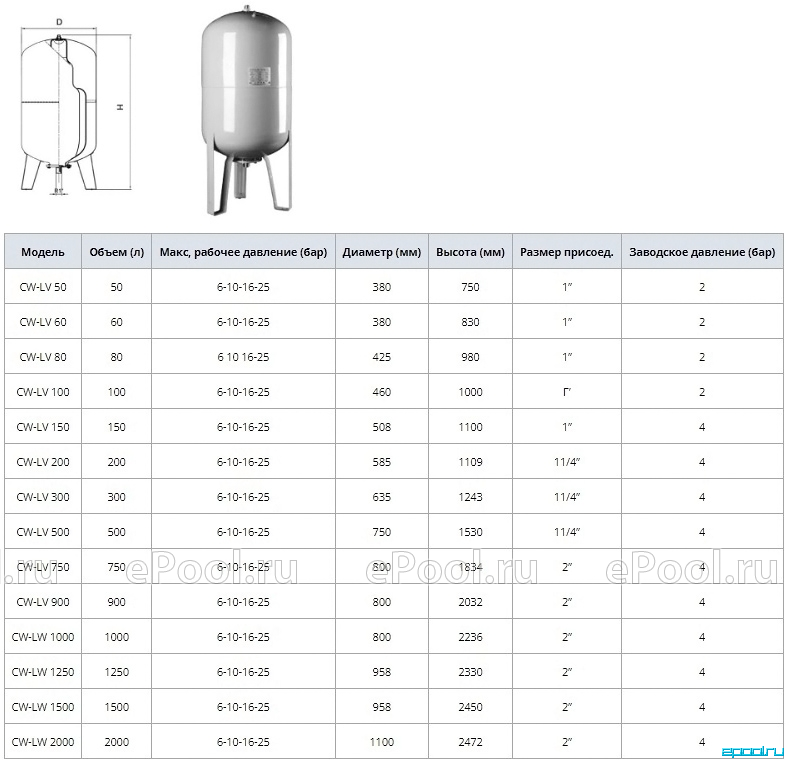Click volume '2000' in CW-LW 2000 row
Image resolution: width=789 pixels, height=764 pixels.
116,742
